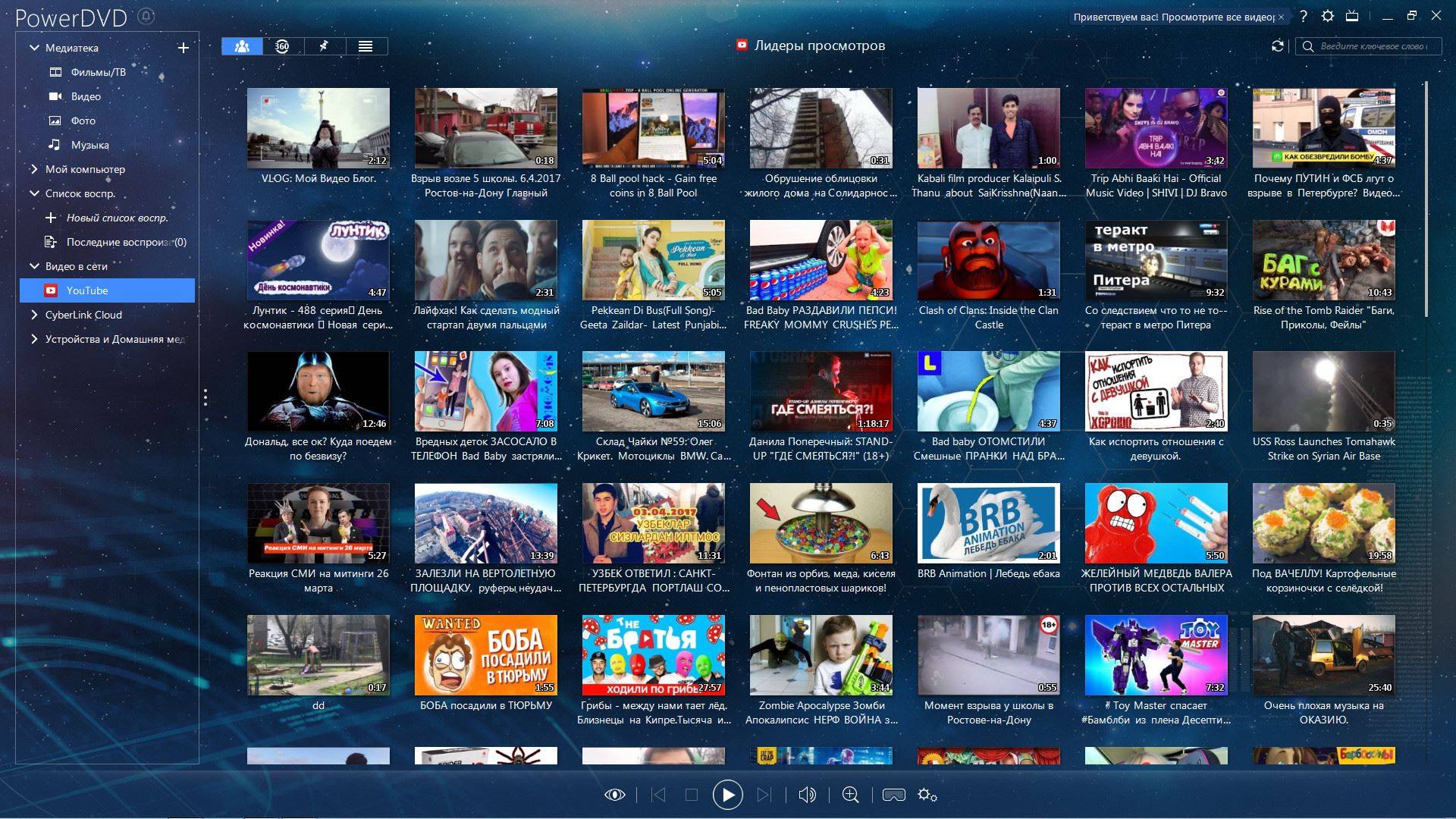The height and width of the screenshot is (819, 1456).
Task: Click the PowerDVD upgrade circle icon
Action: click(146, 16)
